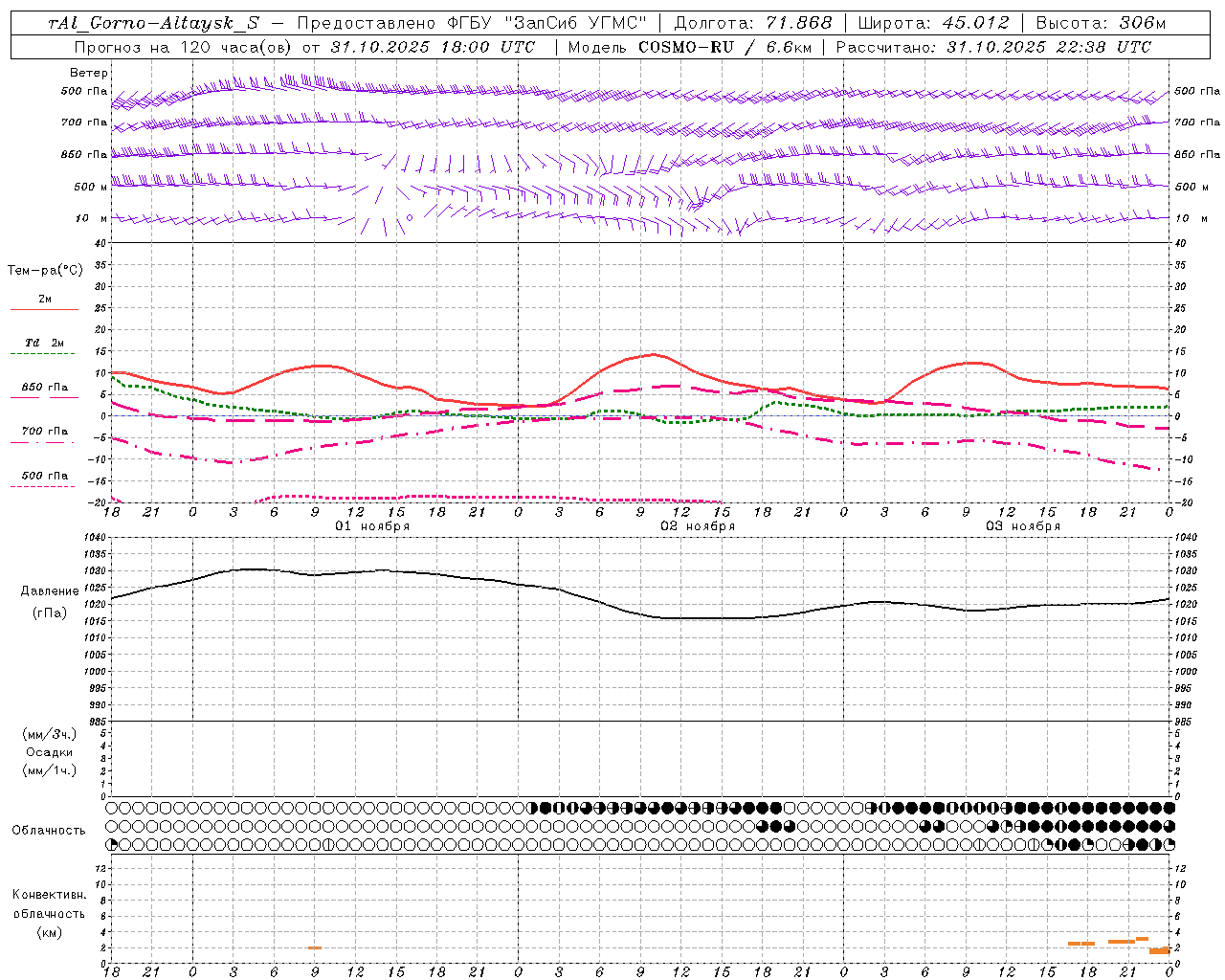The height and width of the screenshot is (980, 1225).
Task: Click the Конвективн. облачность label
Action: pos(49,904)
